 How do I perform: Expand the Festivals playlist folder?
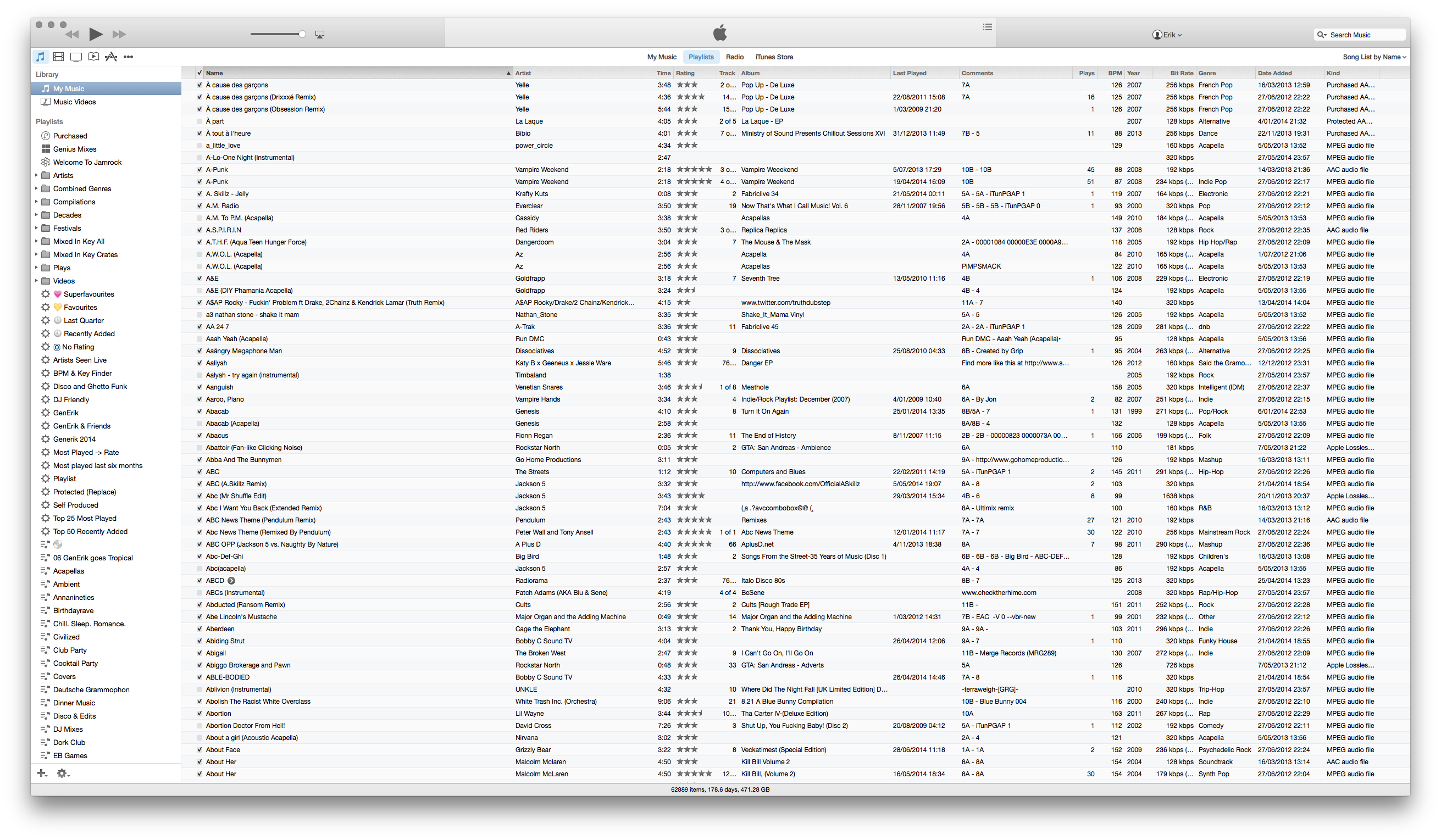(x=37, y=228)
